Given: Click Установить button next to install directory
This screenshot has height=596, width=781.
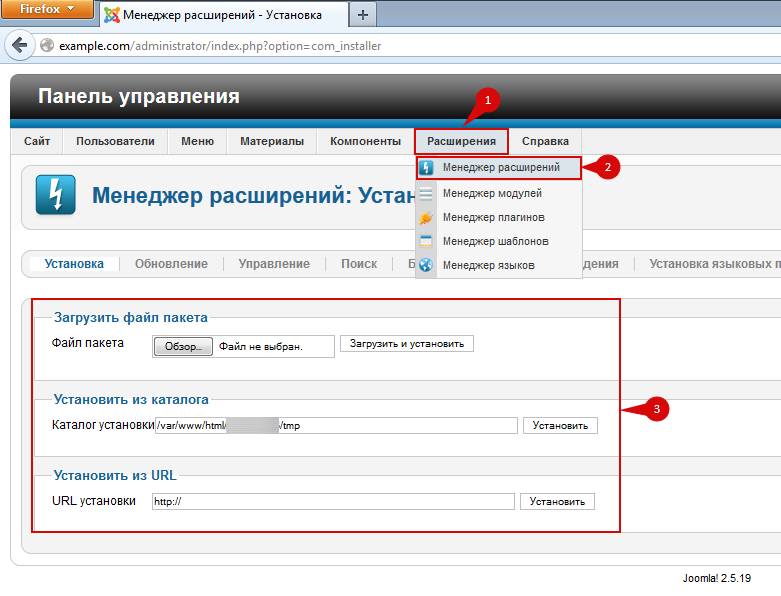Looking at the screenshot, I should pyautogui.click(x=560, y=425).
